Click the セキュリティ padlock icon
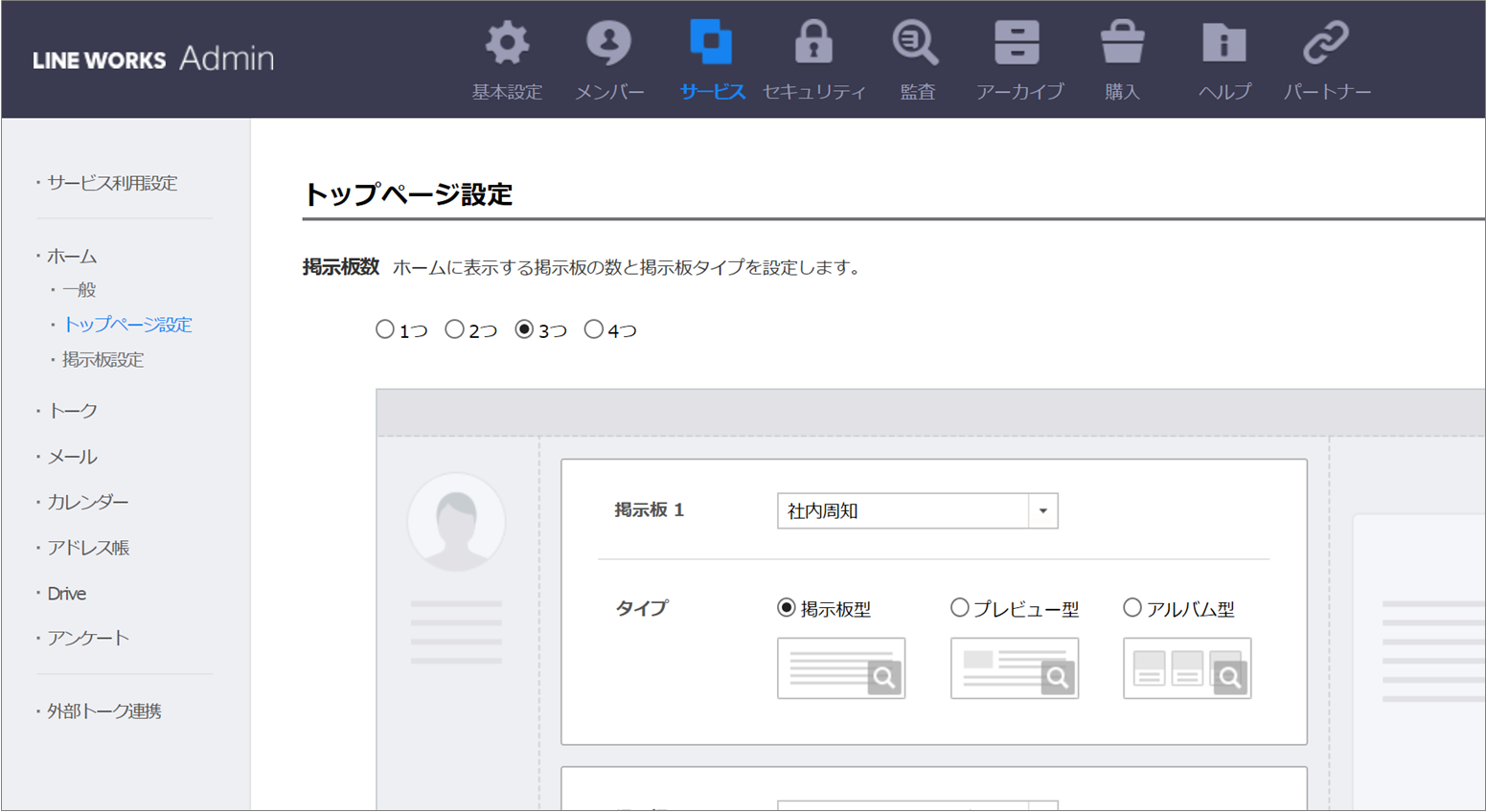This screenshot has height=812, width=1486. click(x=813, y=44)
